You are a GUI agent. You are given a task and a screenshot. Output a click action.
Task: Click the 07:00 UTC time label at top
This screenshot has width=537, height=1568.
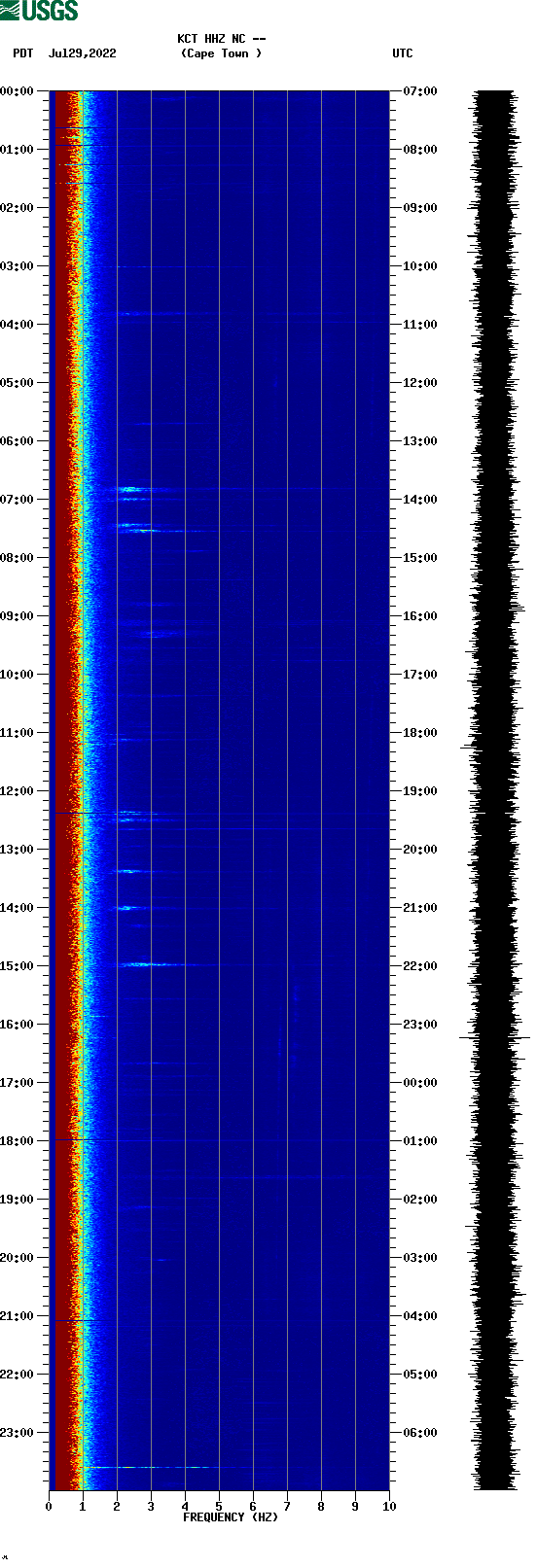(x=420, y=91)
